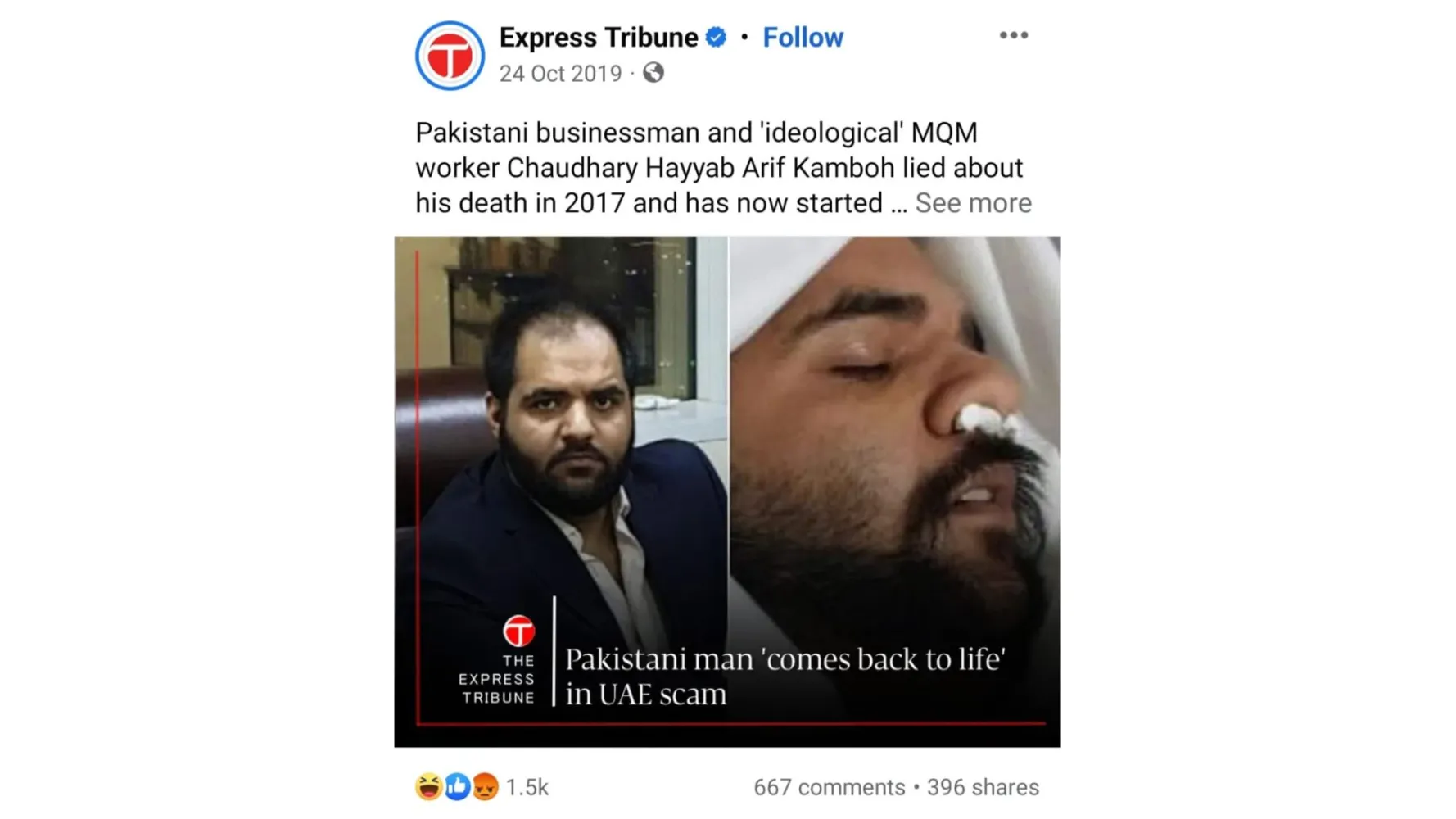Screen dimensions: 1456x819
Task: Click the public audience globe icon
Action: pos(653,73)
